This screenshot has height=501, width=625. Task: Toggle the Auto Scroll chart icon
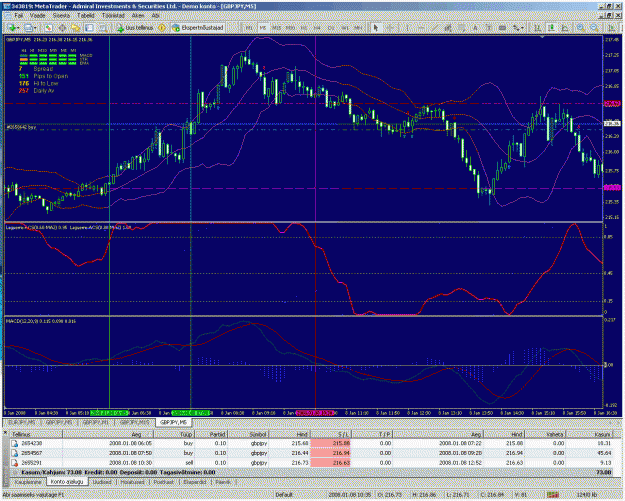click(611, 28)
